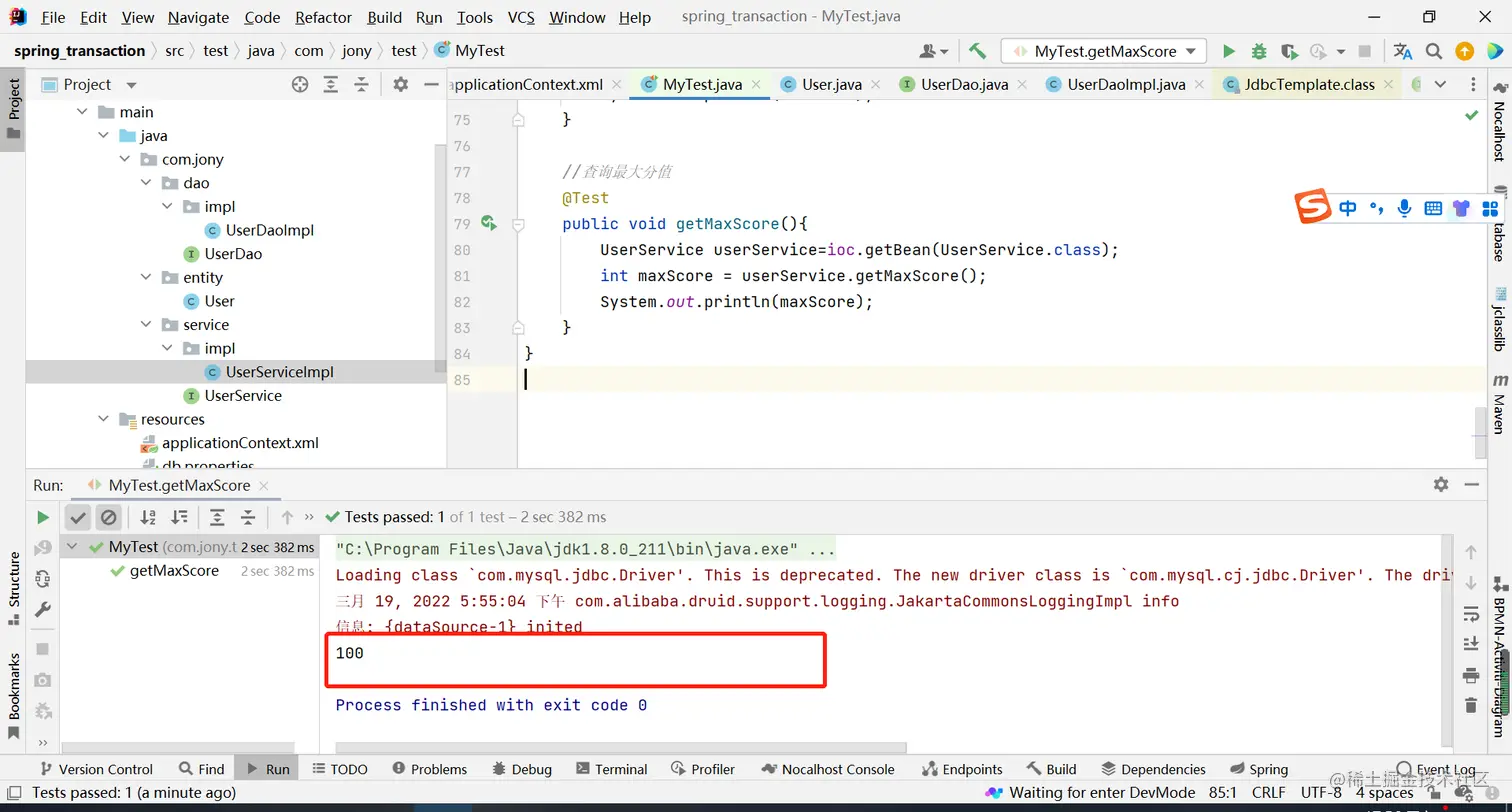Click CRLF line separator in status bar
The width and height of the screenshot is (1512, 812).
point(1268,793)
